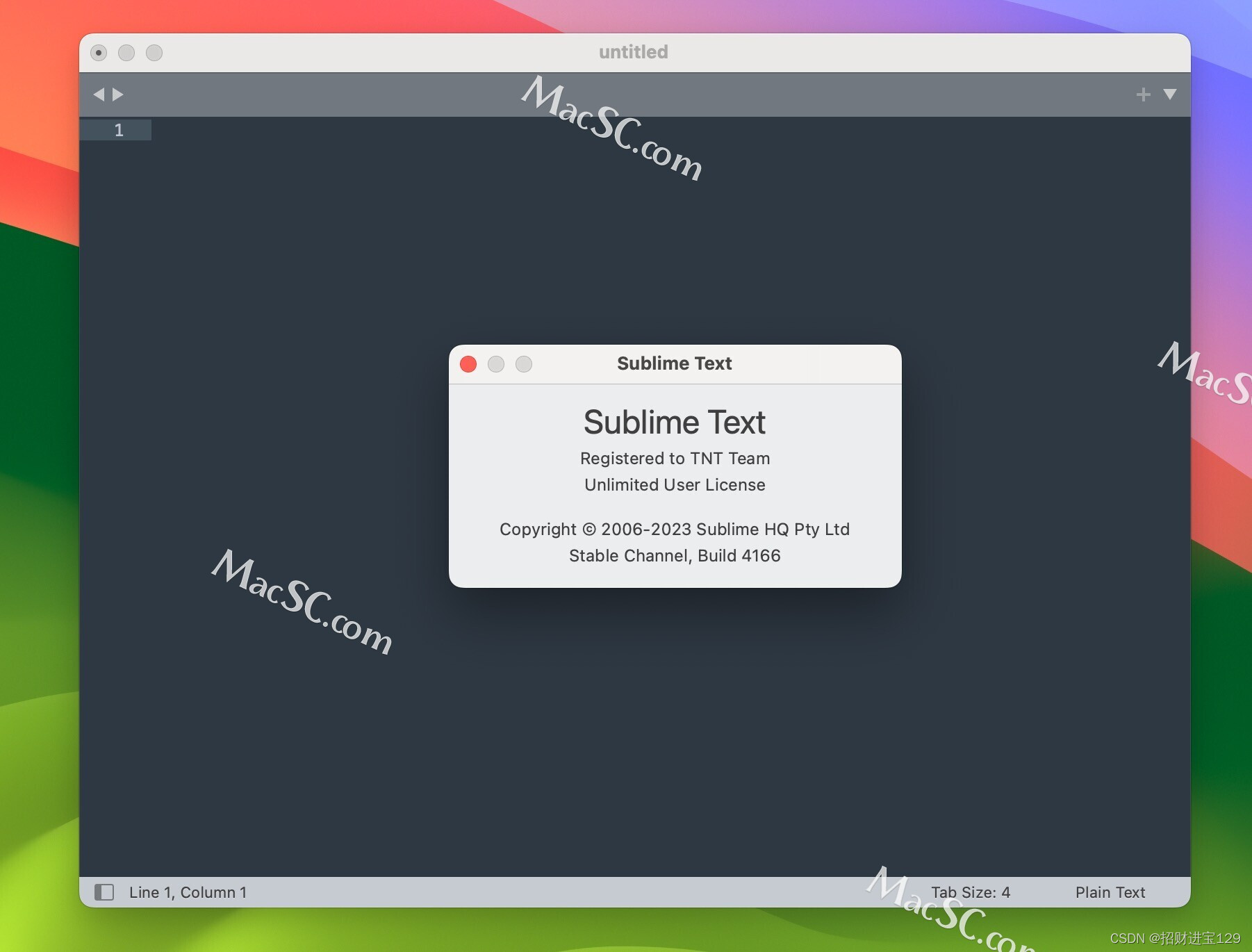
Task: Add a new tab with plus icon
Action: [x=1143, y=95]
